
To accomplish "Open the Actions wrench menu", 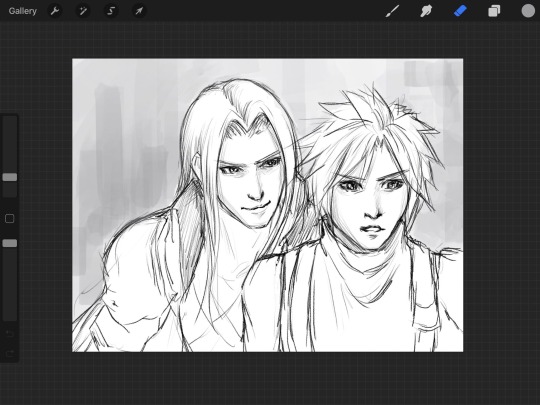I will point(55,11).
